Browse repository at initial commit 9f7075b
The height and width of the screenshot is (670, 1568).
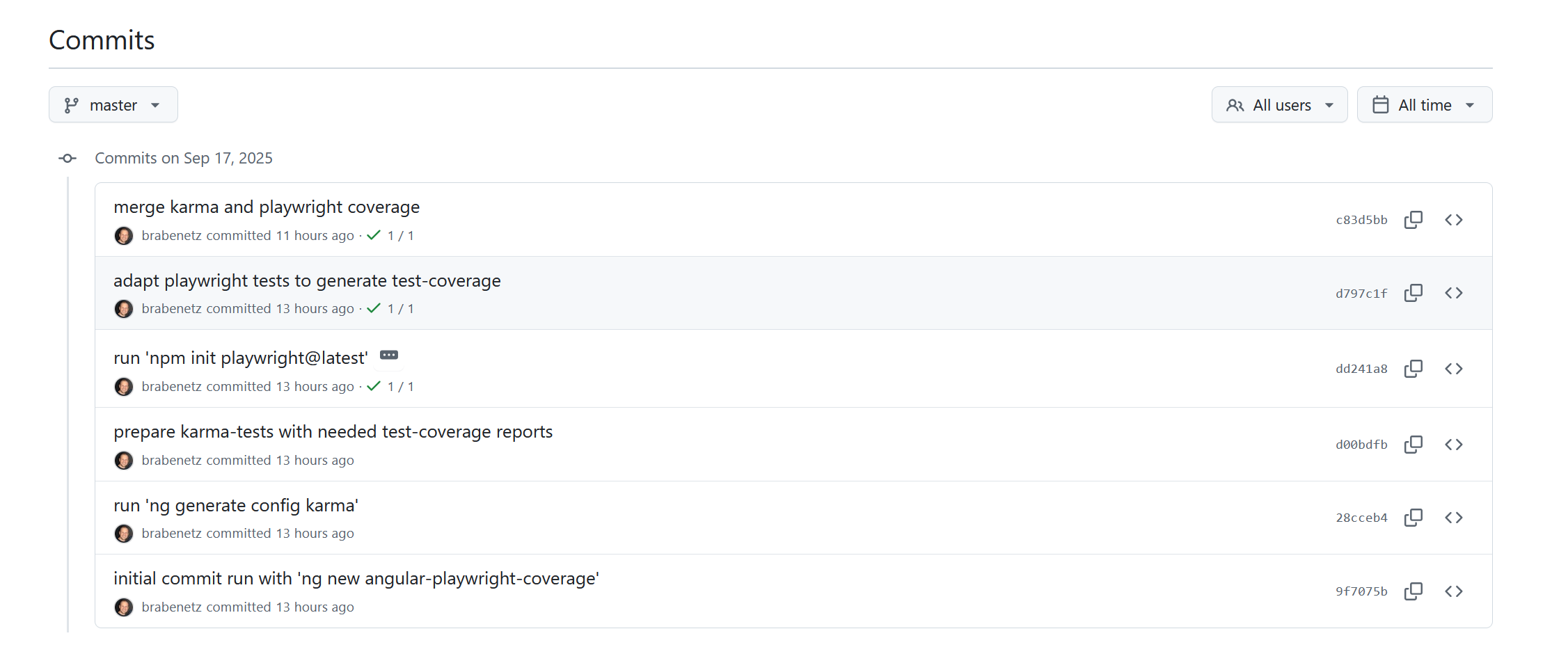click(1453, 591)
